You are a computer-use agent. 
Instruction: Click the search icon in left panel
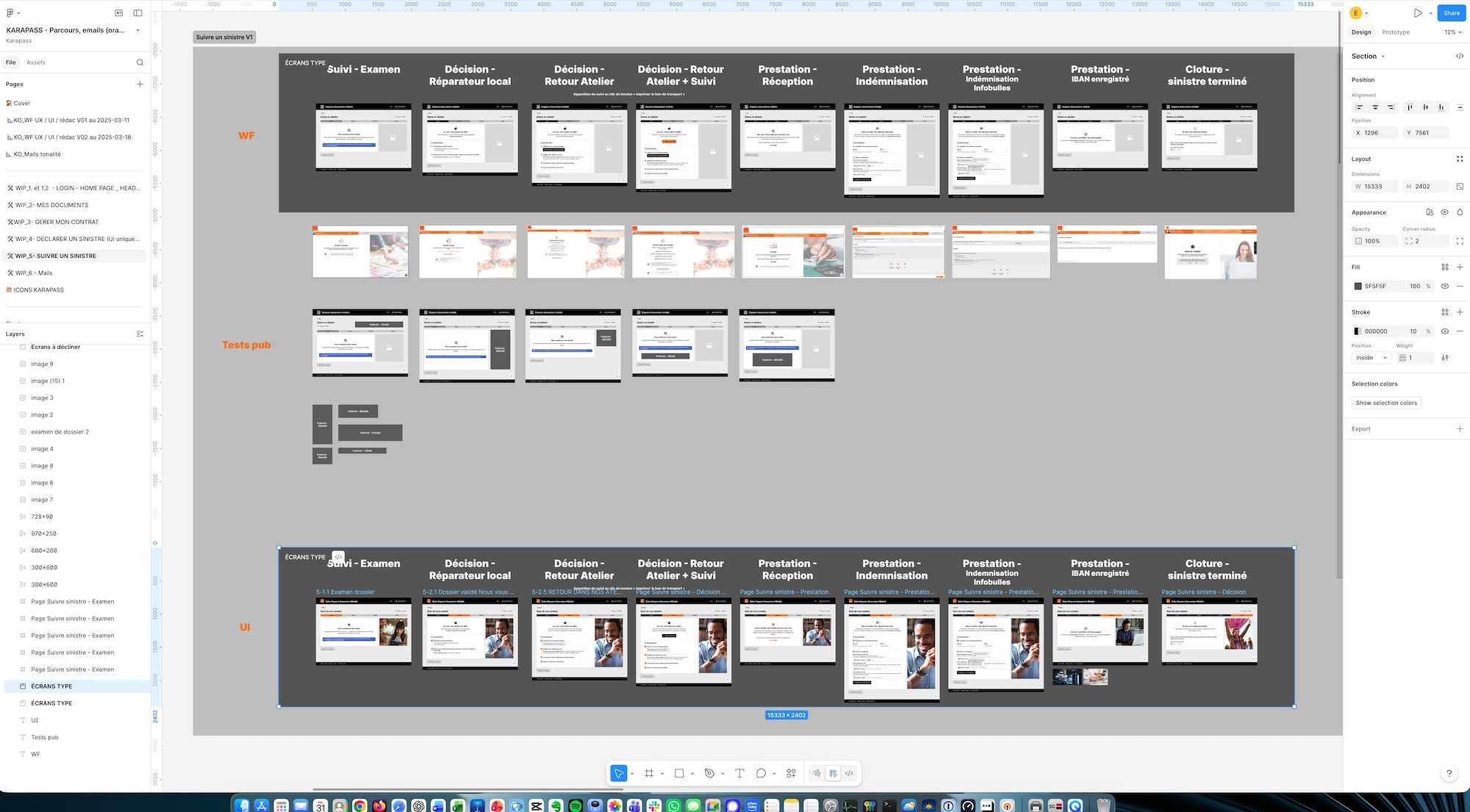click(x=140, y=62)
